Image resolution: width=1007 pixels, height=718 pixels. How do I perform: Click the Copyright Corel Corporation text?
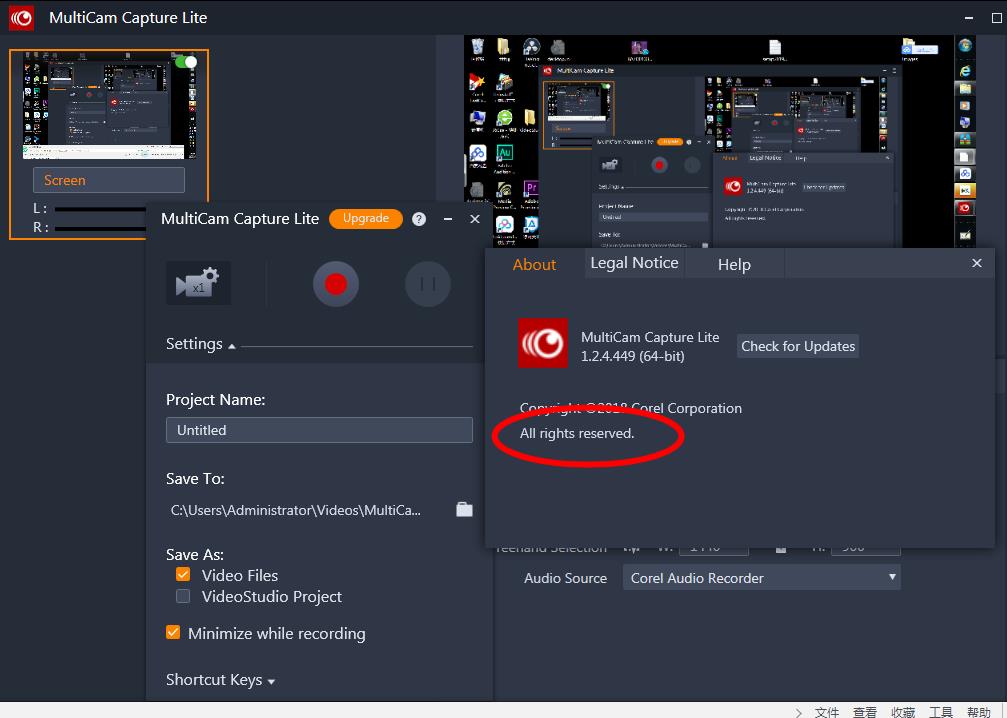(x=631, y=408)
